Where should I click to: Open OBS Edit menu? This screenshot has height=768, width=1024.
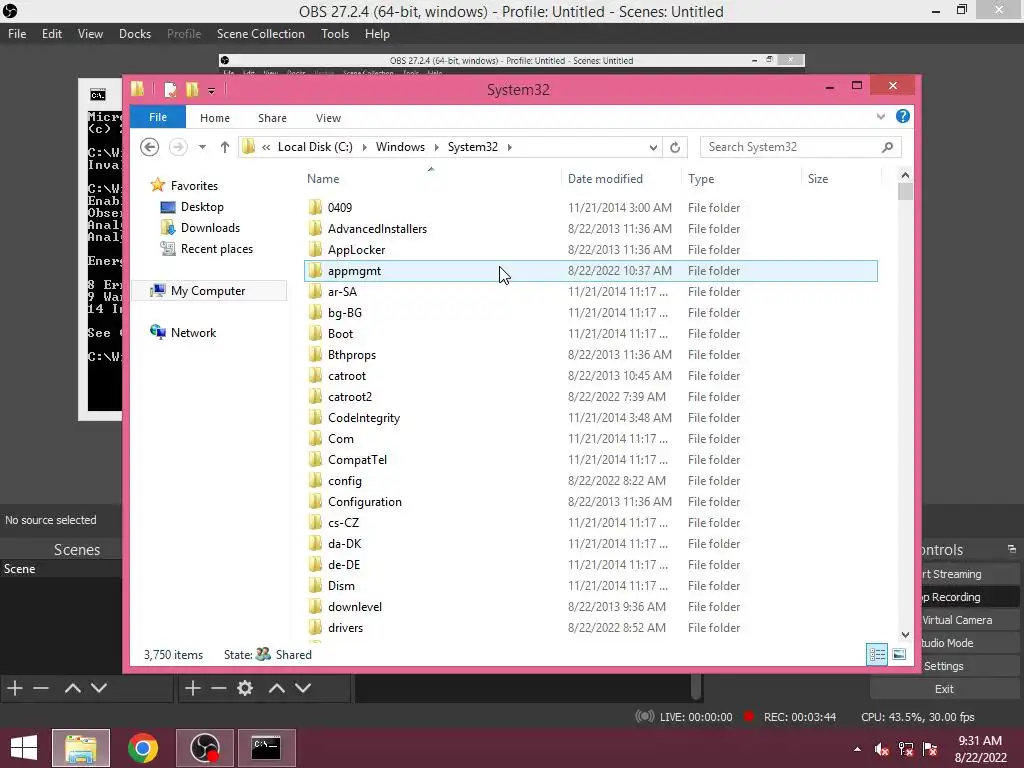tap(52, 34)
